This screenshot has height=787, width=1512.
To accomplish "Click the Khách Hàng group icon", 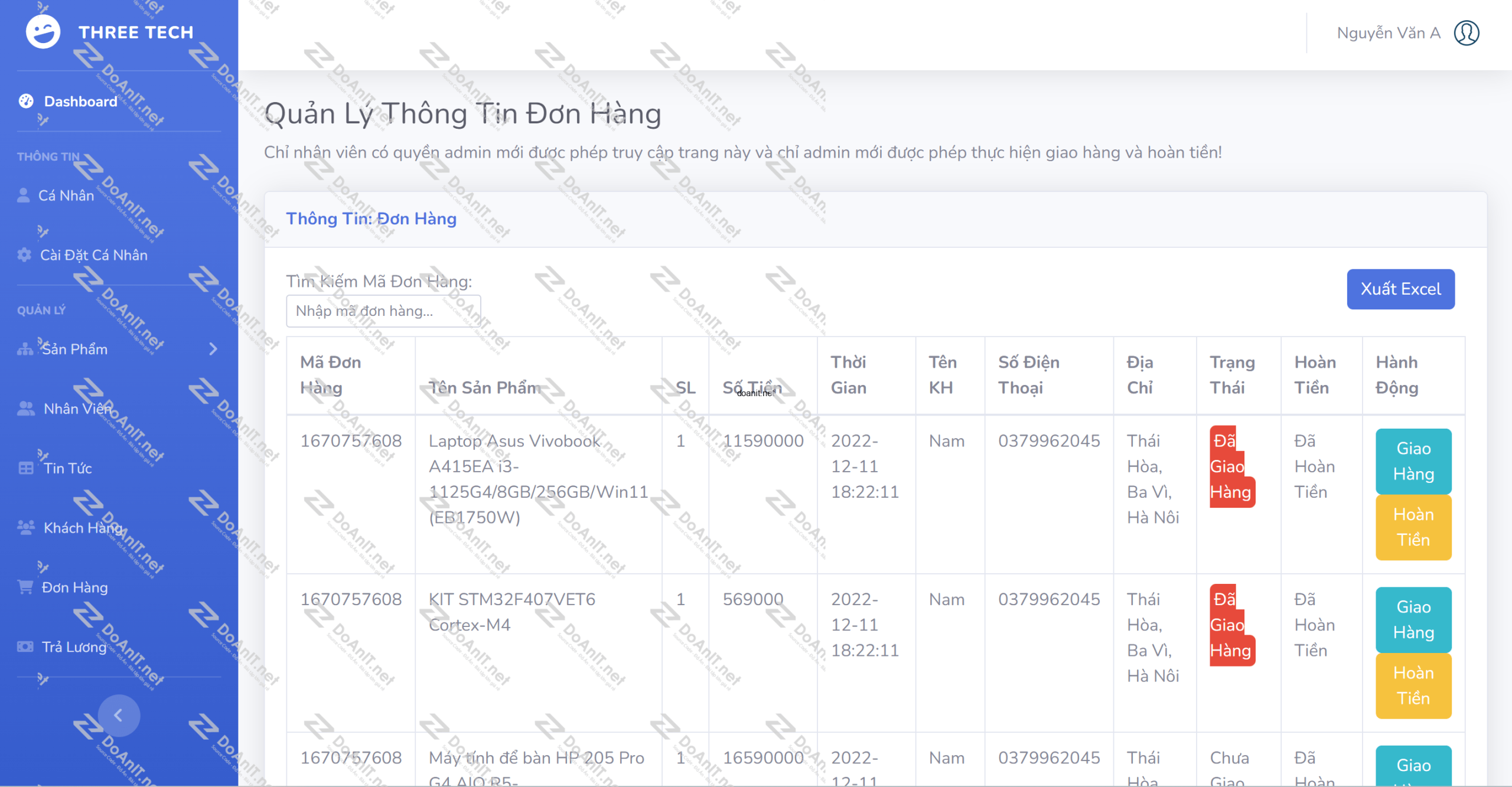I will pos(26,528).
